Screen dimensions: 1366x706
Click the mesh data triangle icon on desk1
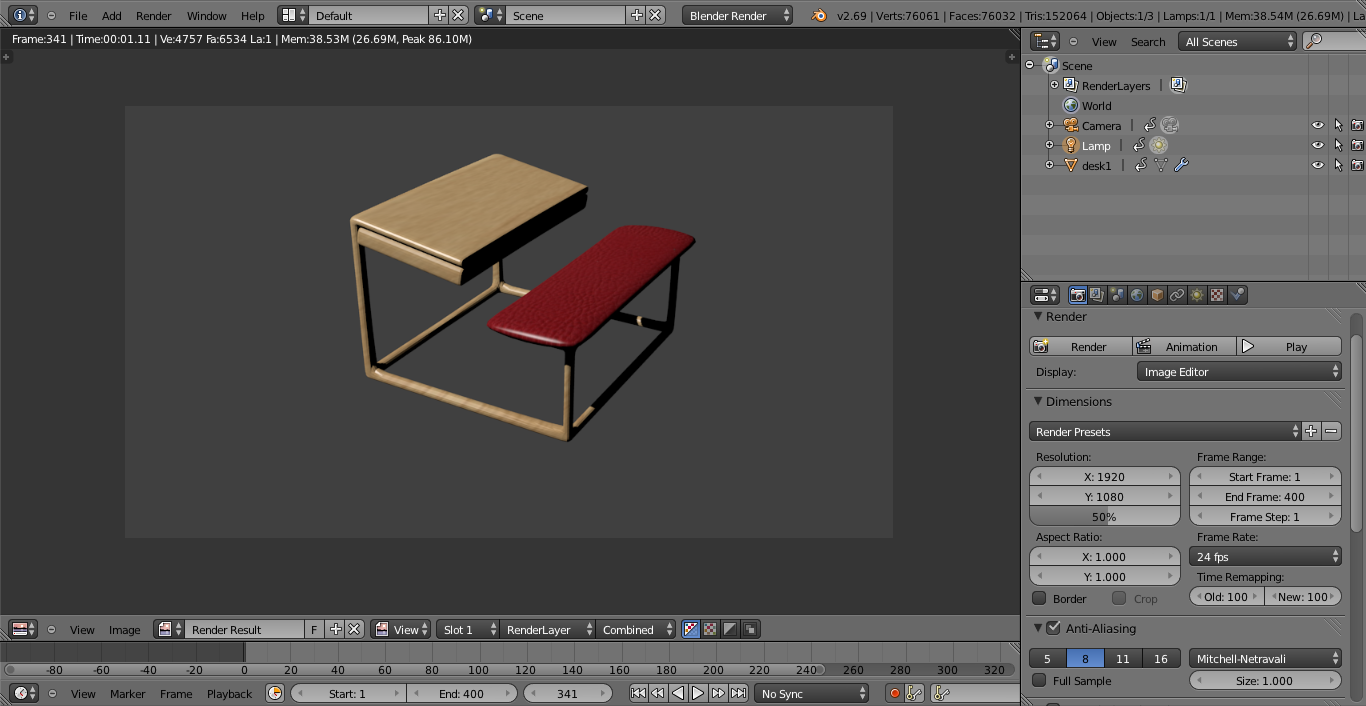[1161, 165]
